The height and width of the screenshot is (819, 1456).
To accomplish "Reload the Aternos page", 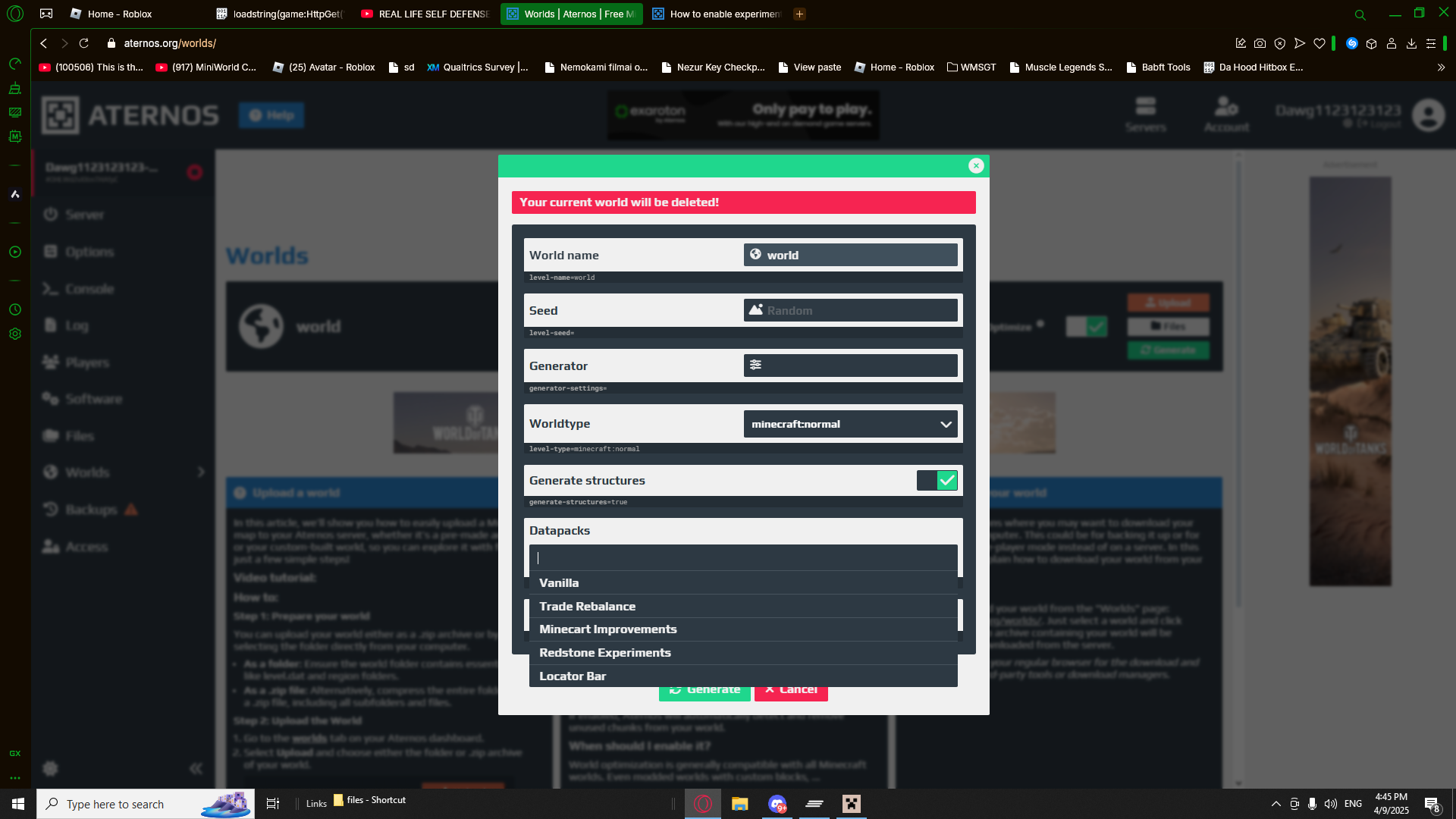I will pos(84,43).
